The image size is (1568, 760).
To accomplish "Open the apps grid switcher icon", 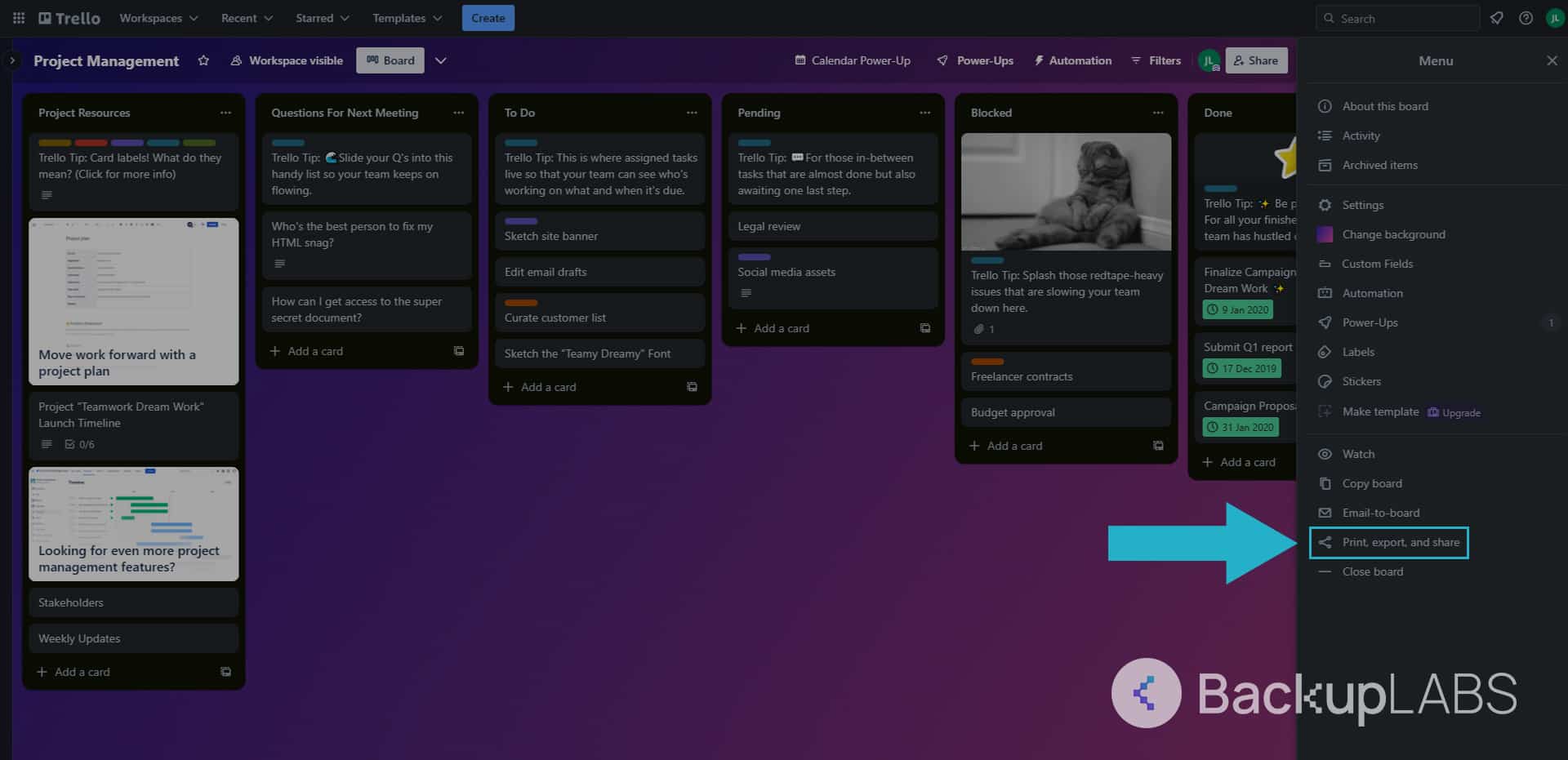I will [18, 18].
